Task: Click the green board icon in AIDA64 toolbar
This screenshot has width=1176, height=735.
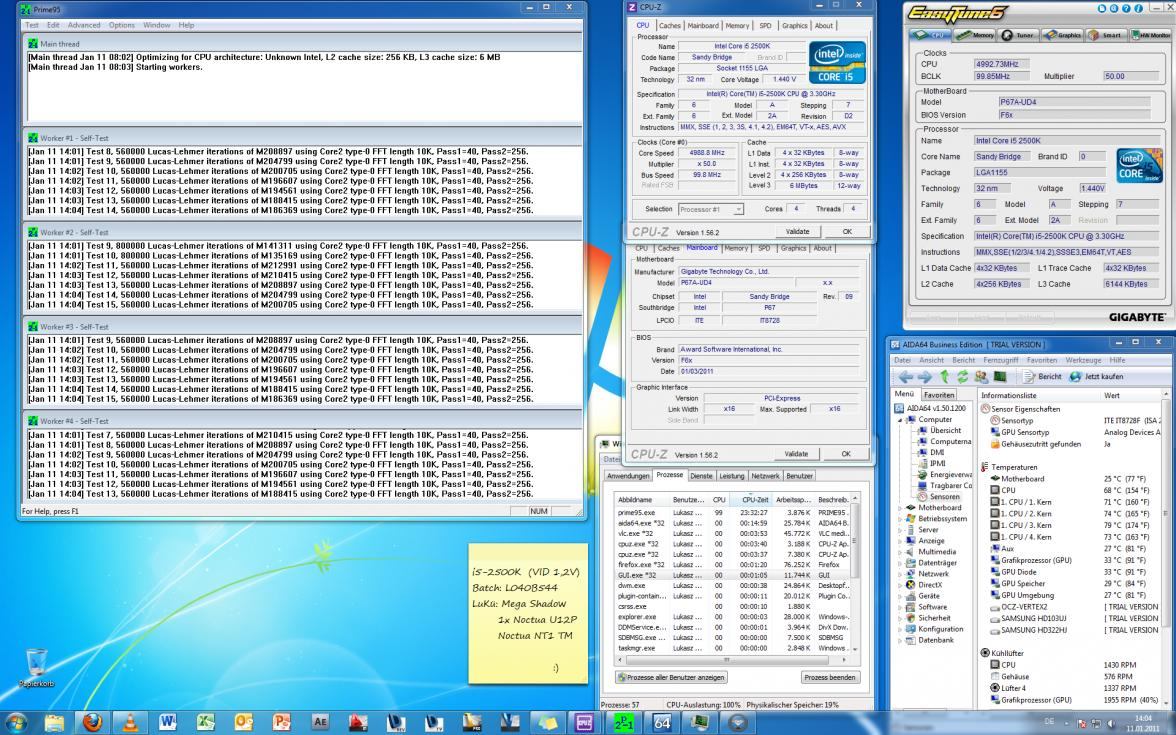Action: tap(1000, 376)
